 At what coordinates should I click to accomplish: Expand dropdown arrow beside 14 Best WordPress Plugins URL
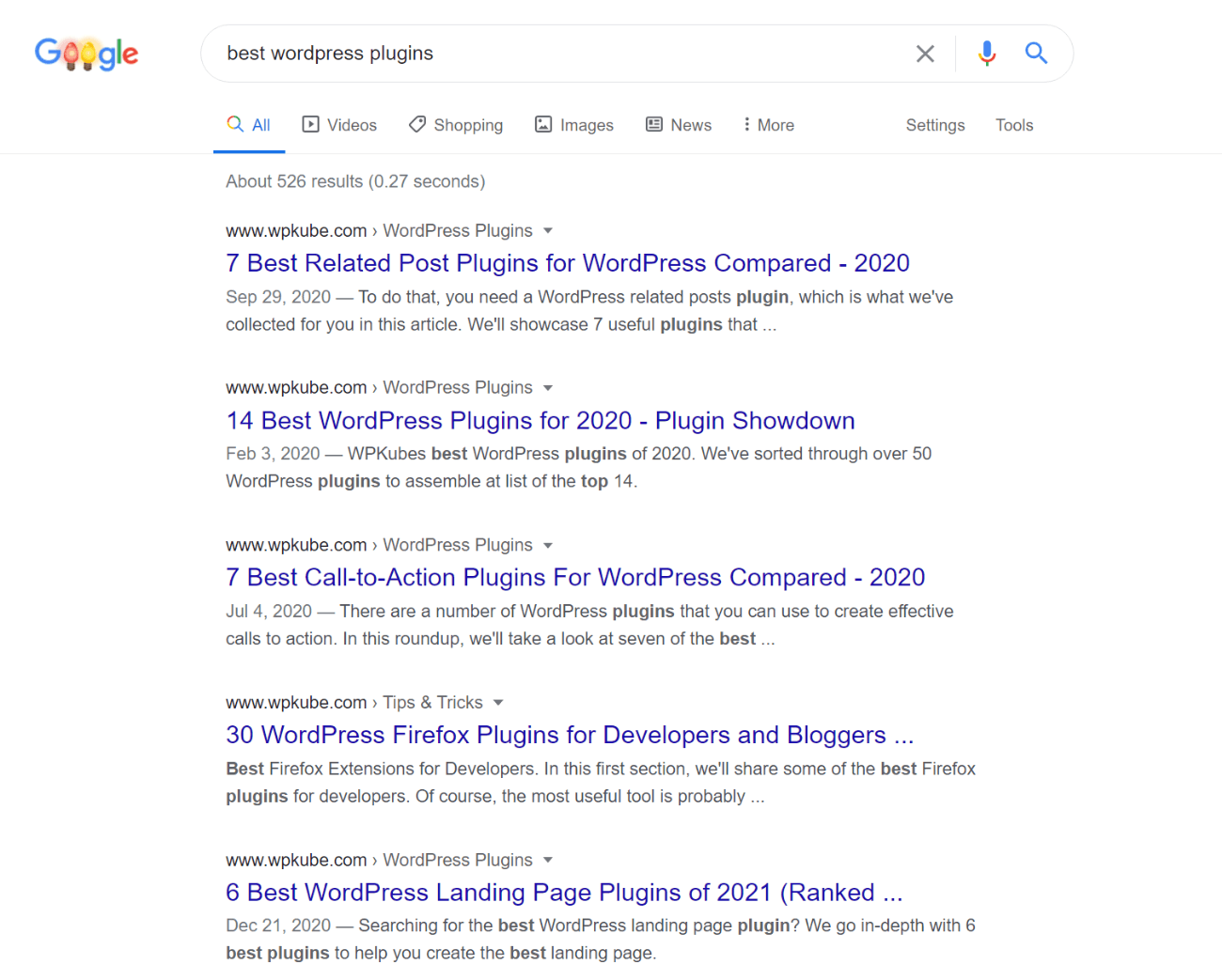tap(548, 388)
